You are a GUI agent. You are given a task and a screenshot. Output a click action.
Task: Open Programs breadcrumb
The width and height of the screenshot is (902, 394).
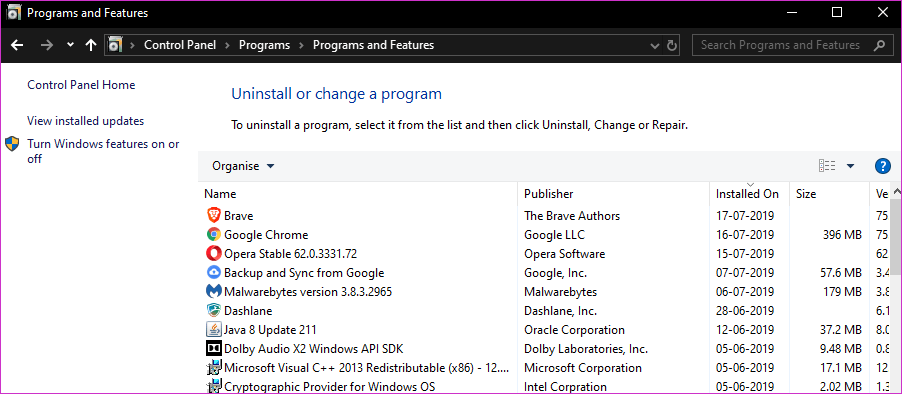pos(265,45)
